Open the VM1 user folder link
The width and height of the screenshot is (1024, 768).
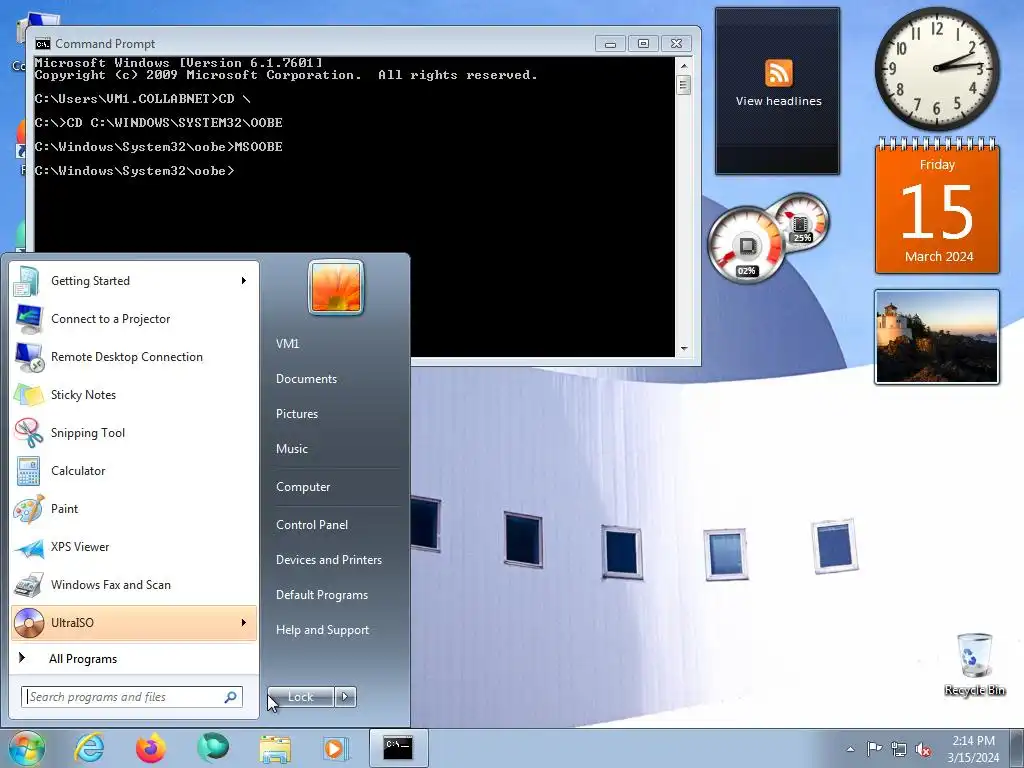click(287, 344)
